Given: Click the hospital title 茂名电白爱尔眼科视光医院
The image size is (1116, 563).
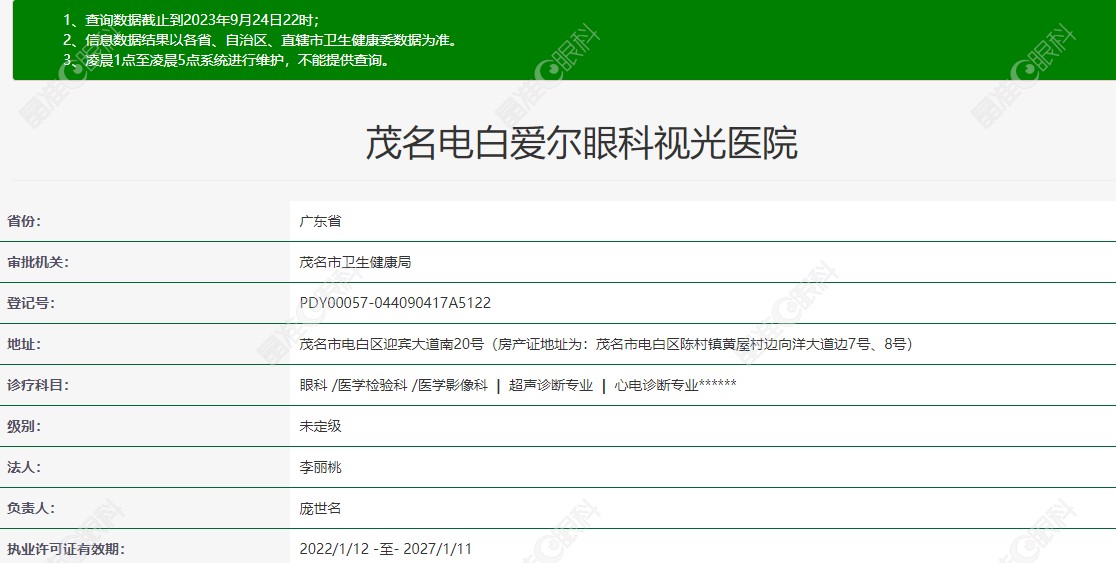Looking at the screenshot, I should [581, 143].
